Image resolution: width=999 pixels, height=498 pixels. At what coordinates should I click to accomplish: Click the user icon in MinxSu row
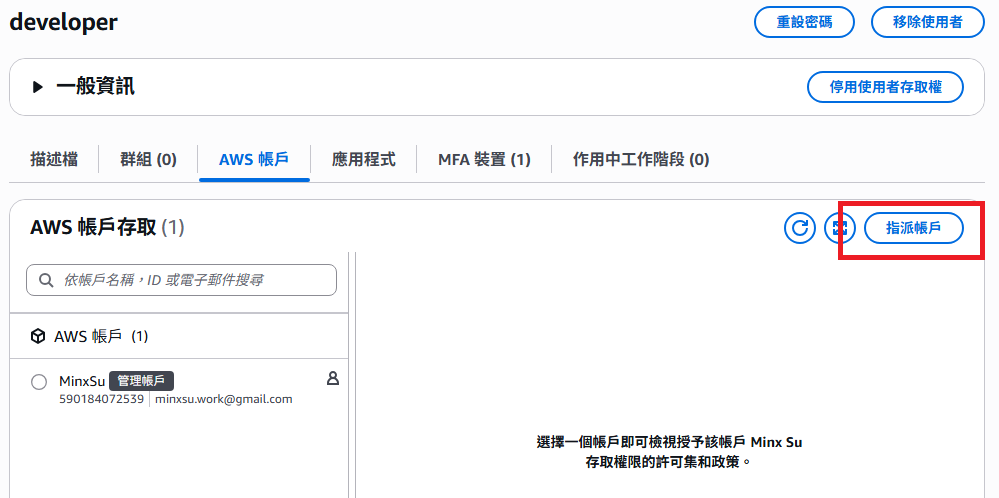click(333, 379)
